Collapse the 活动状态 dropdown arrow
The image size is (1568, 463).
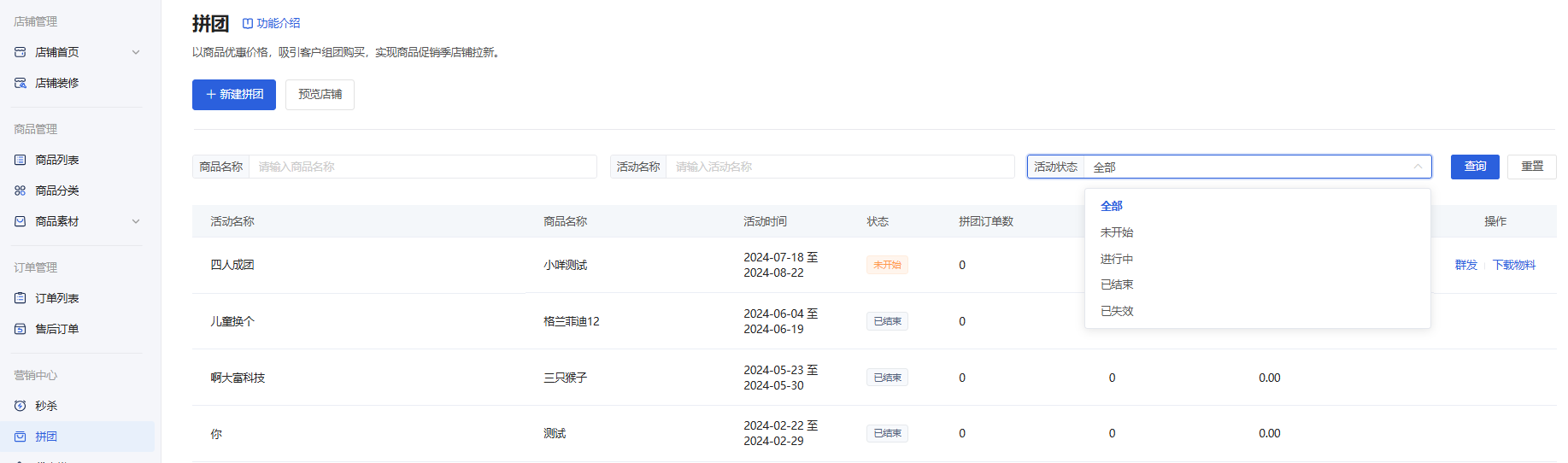(x=1418, y=167)
